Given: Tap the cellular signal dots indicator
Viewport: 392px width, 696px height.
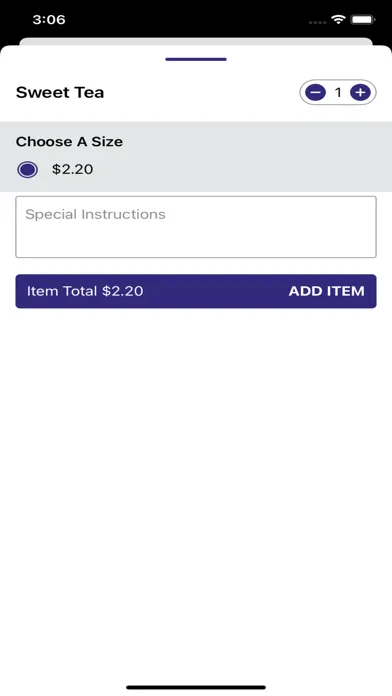Looking at the screenshot, I should (x=317, y=21).
